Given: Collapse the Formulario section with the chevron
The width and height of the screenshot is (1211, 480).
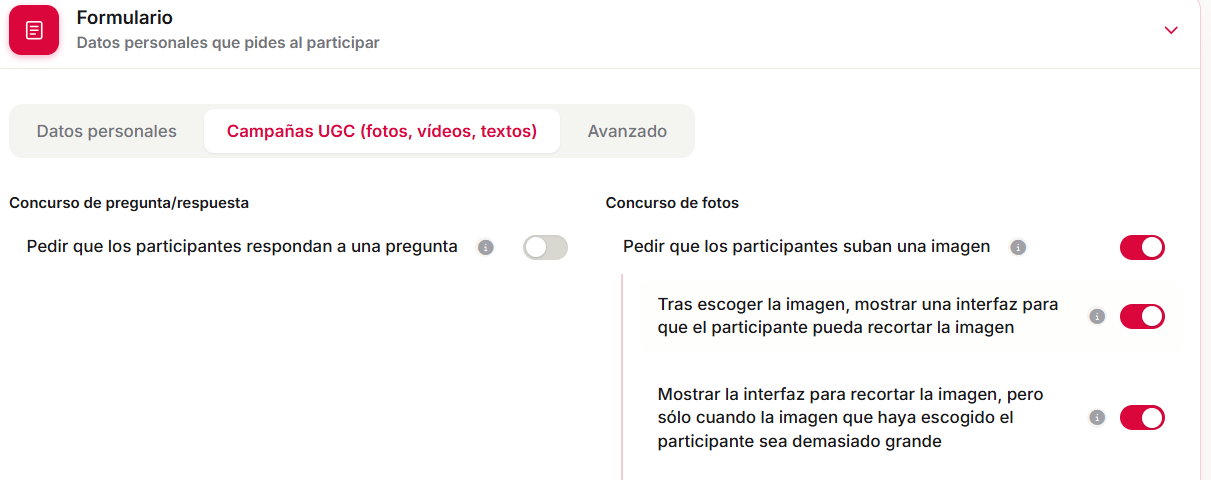Looking at the screenshot, I should [1171, 30].
